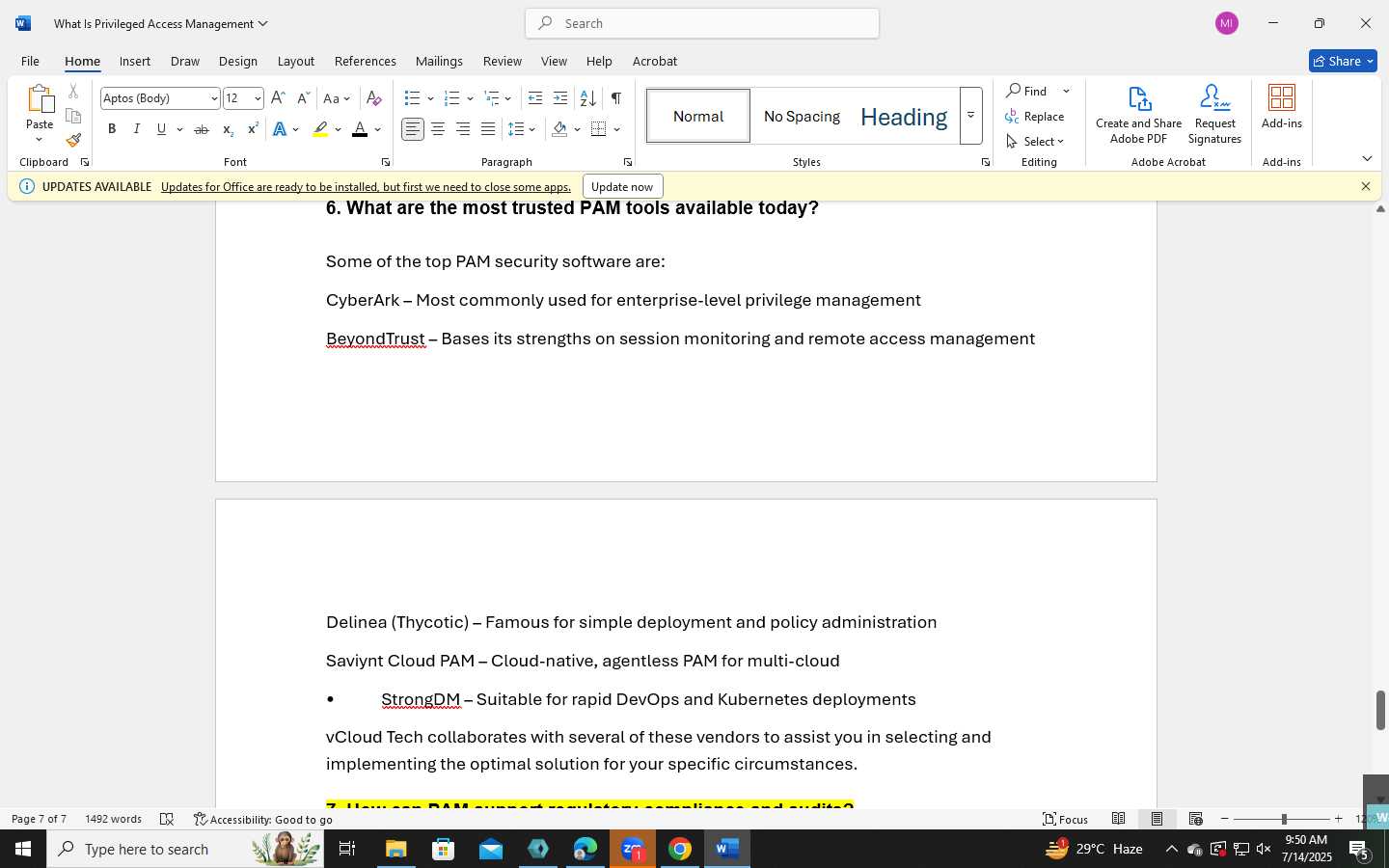Image resolution: width=1389 pixels, height=868 pixels.
Task: Click the Copy icon in Clipboard
Action: 73,116
